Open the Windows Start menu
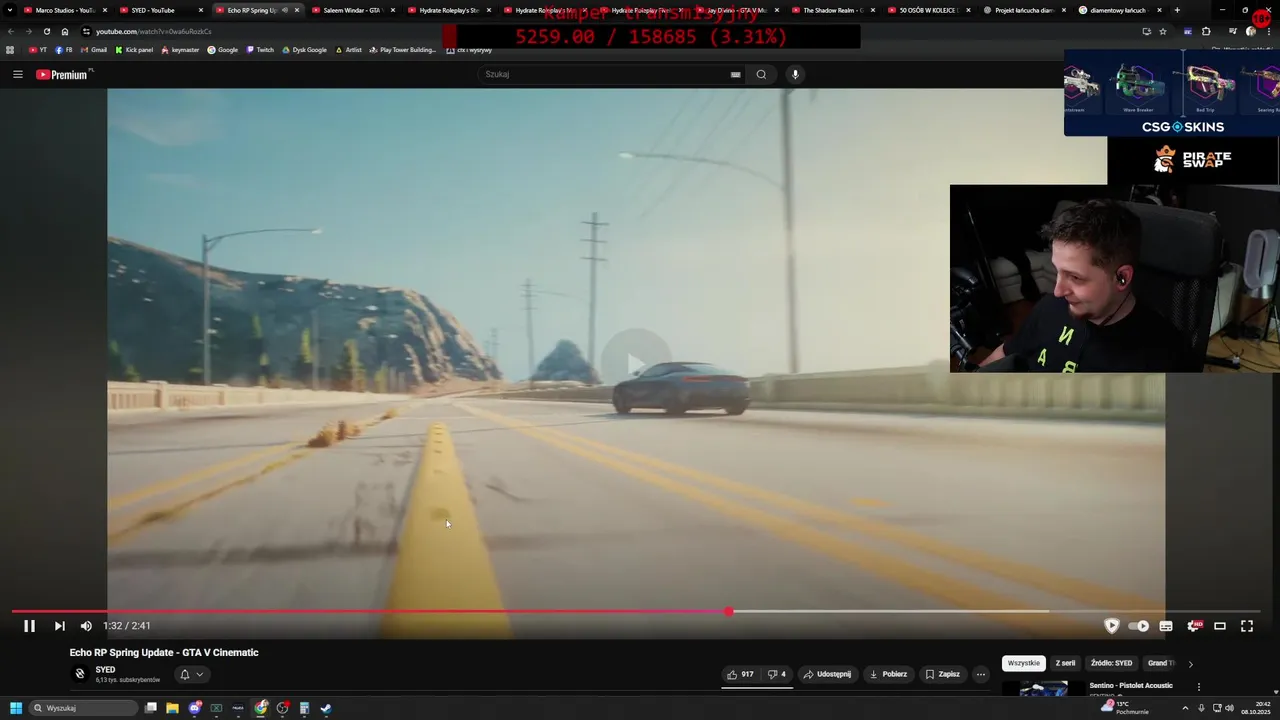 click(x=16, y=708)
